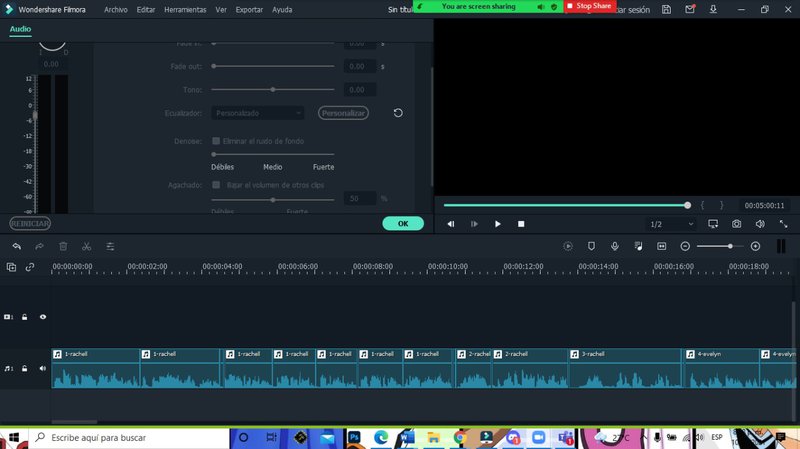This screenshot has width=800, height=449.
Task: Open the 1/2 preview quality dropdown
Action: pos(670,224)
